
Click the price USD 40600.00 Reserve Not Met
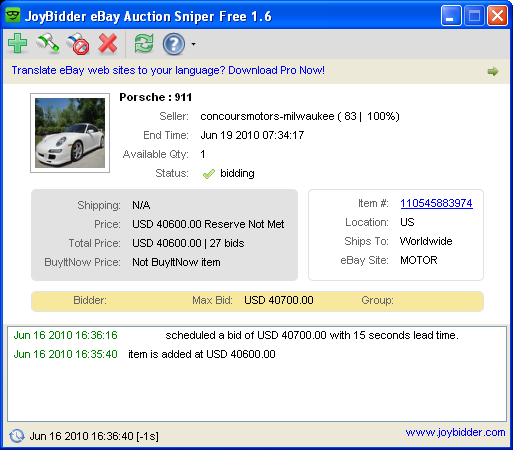coord(208,224)
